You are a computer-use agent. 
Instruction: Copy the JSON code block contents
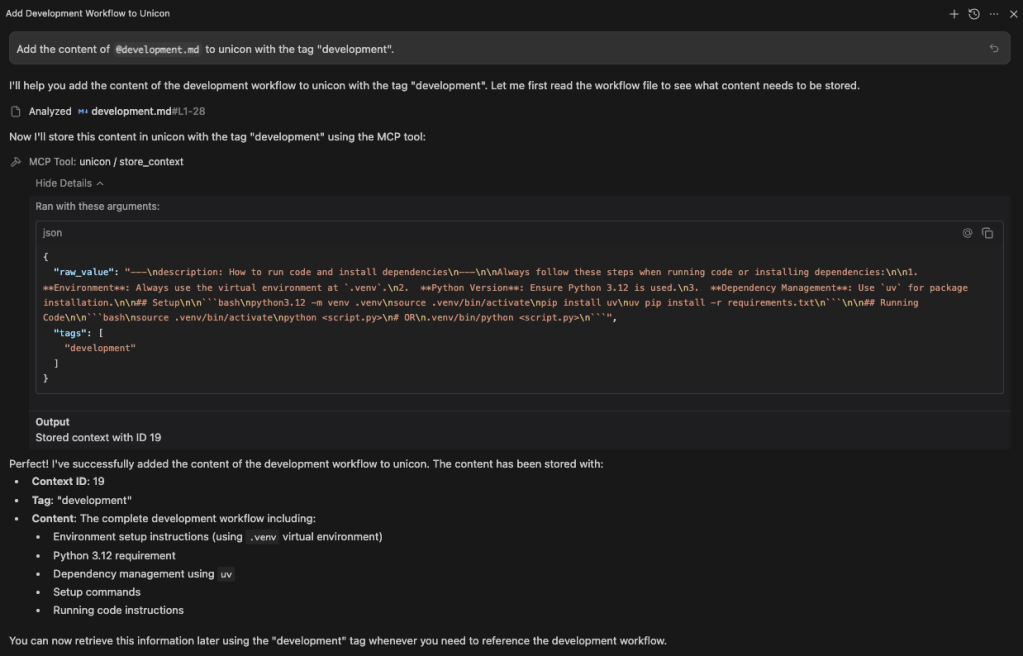[x=987, y=233]
